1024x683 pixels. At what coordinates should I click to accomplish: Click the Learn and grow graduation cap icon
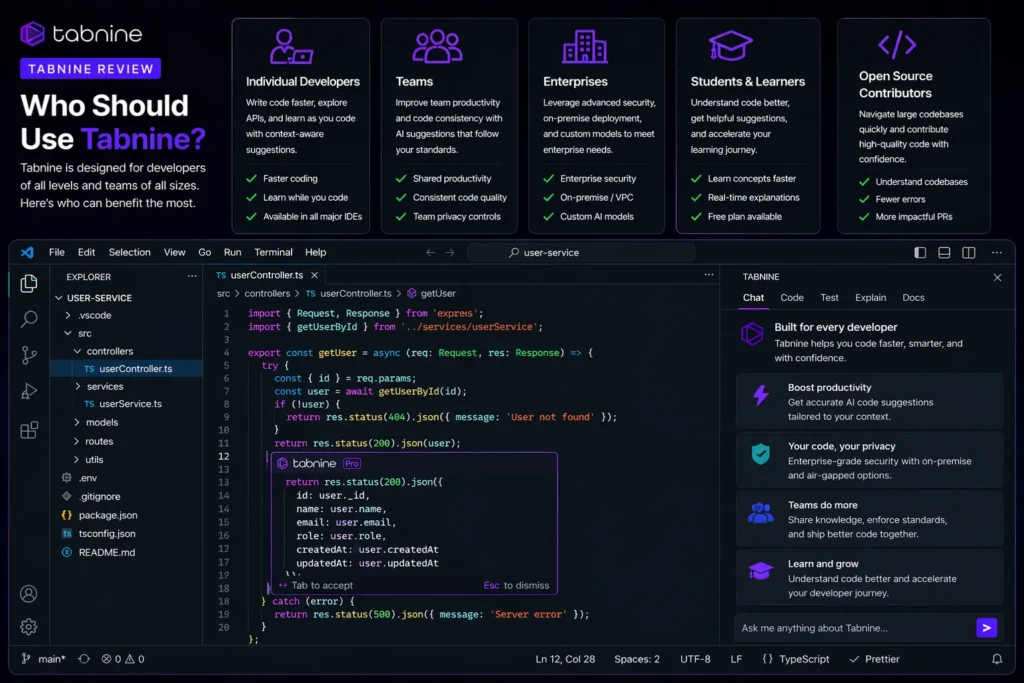pyautogui.click(x=761, y=571)
